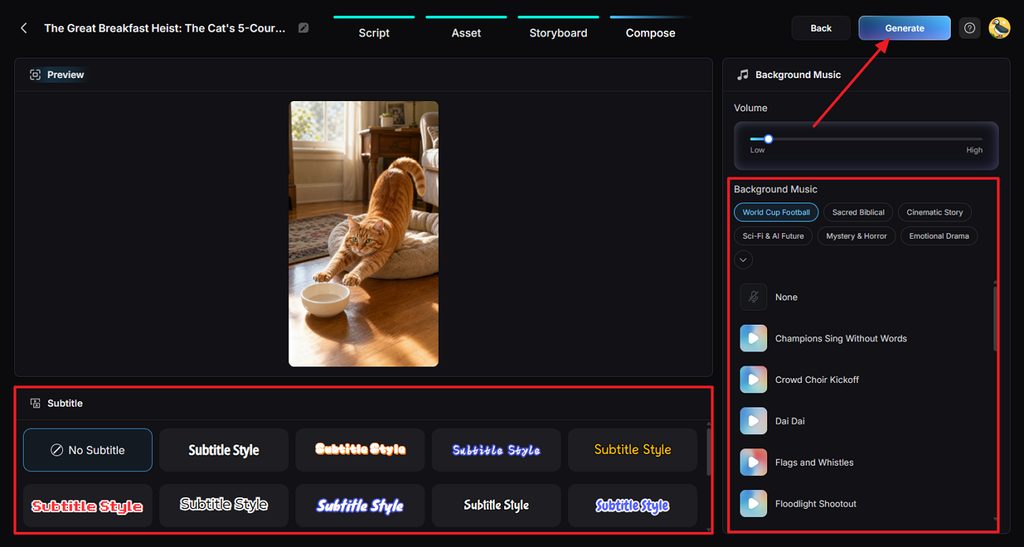
Task: Select the Sacred Biblical music category
Action: tap(858, 212)
